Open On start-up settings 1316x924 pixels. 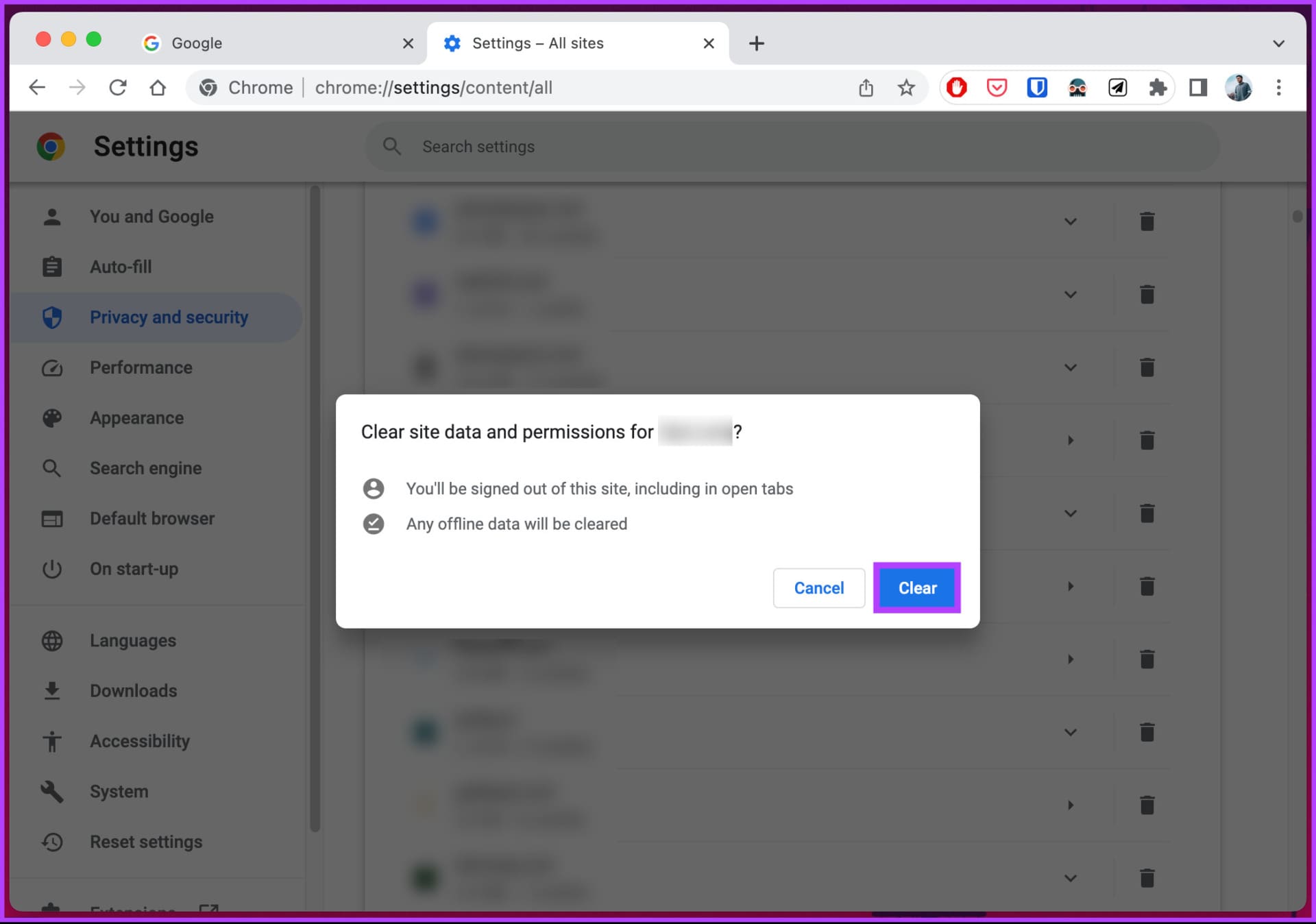point(156,569)
